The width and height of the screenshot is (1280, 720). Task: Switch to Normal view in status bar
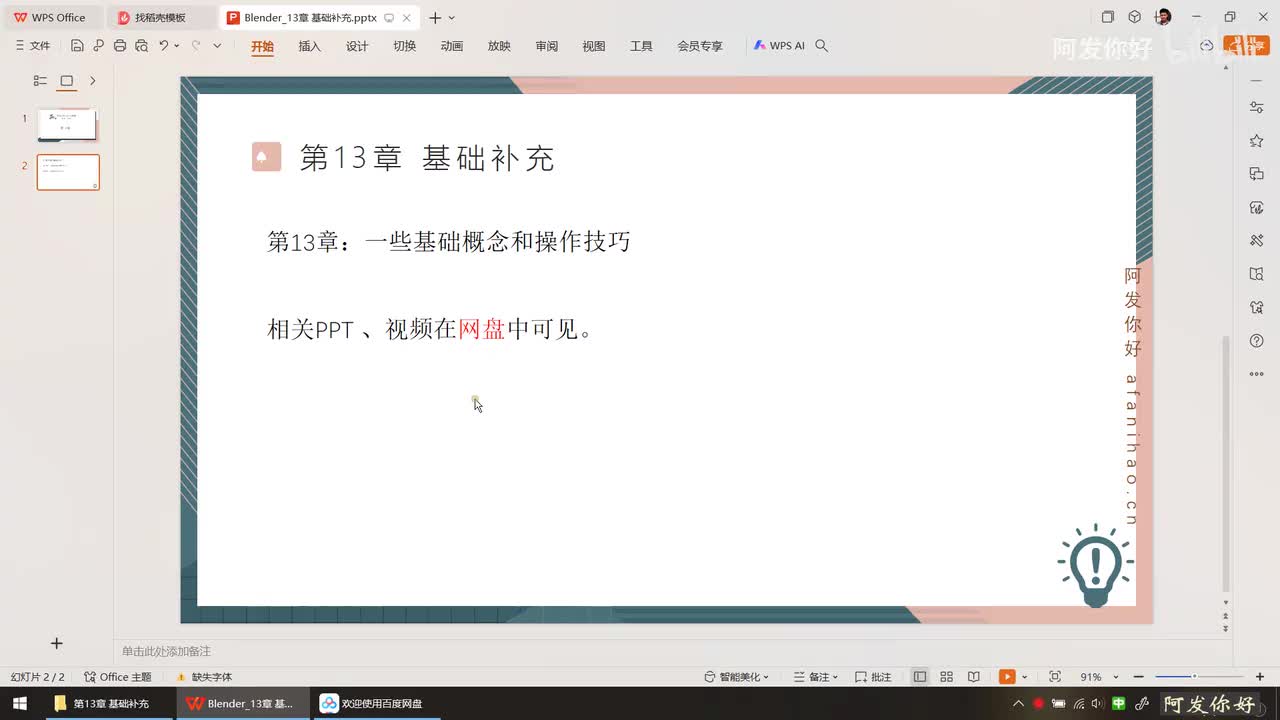(x=920, y=677)
